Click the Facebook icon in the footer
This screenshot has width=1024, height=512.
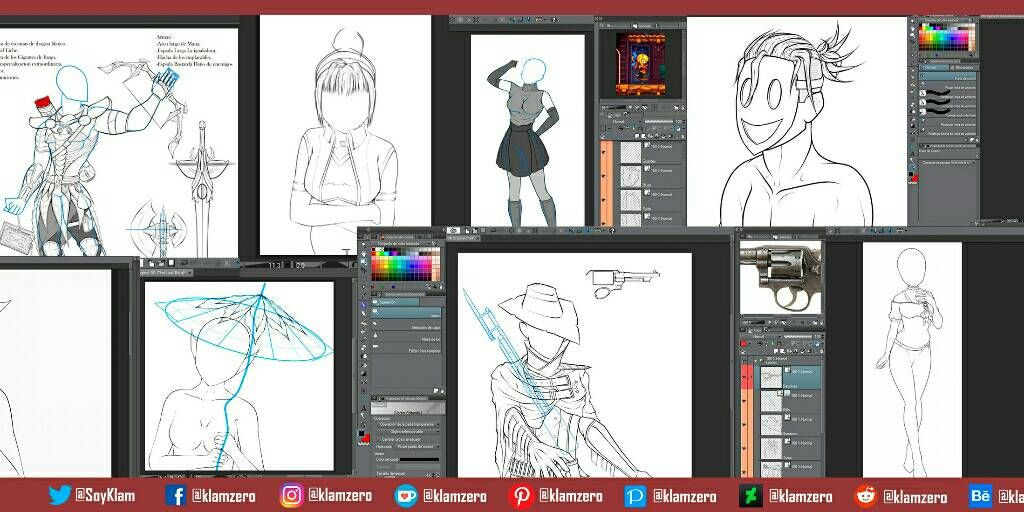pyautogui.click(x=174, y=496)
